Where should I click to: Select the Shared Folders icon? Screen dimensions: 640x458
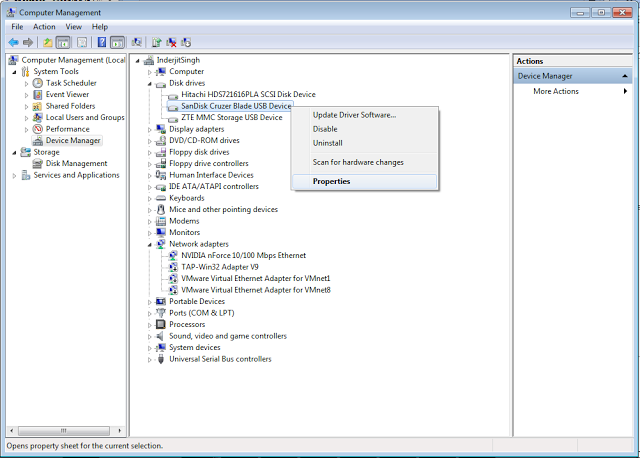[38, 106]
